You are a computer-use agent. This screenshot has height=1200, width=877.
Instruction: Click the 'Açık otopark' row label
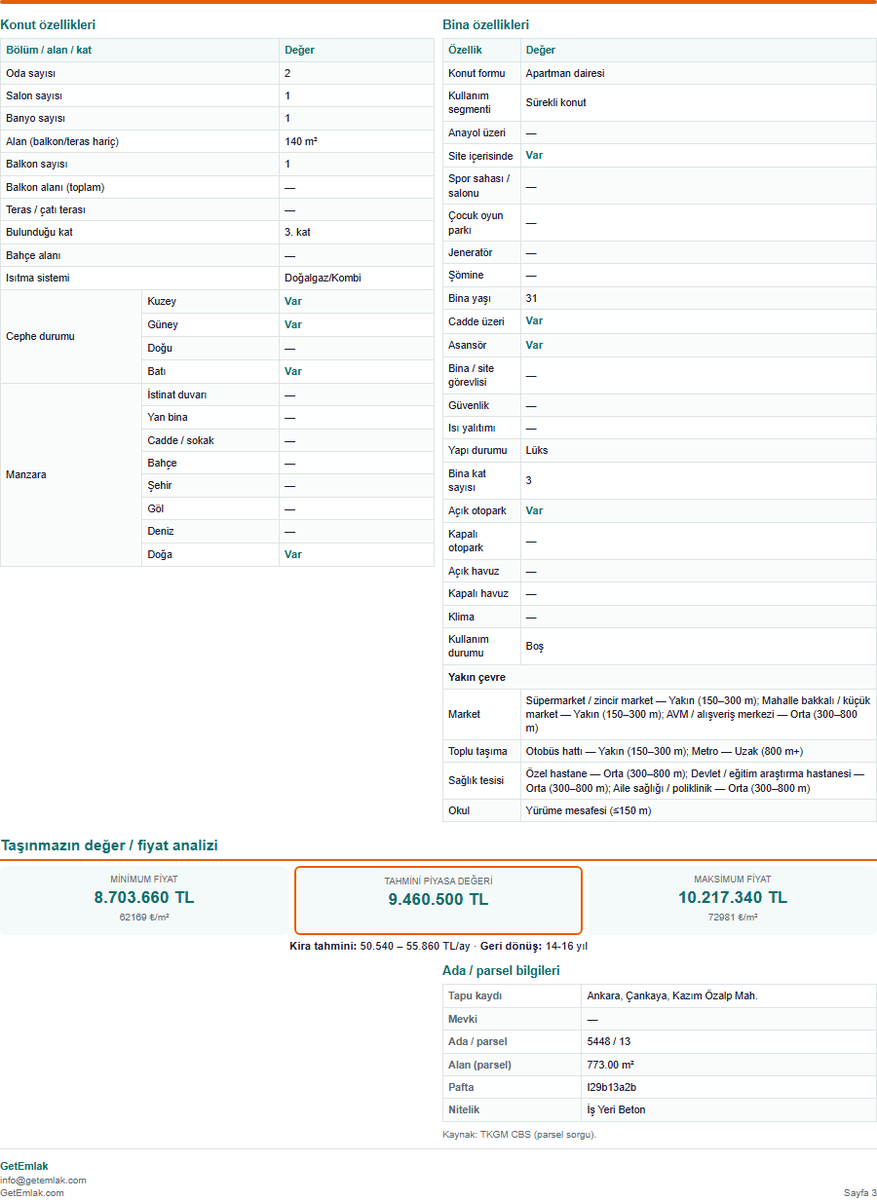[x=477, y=511]
